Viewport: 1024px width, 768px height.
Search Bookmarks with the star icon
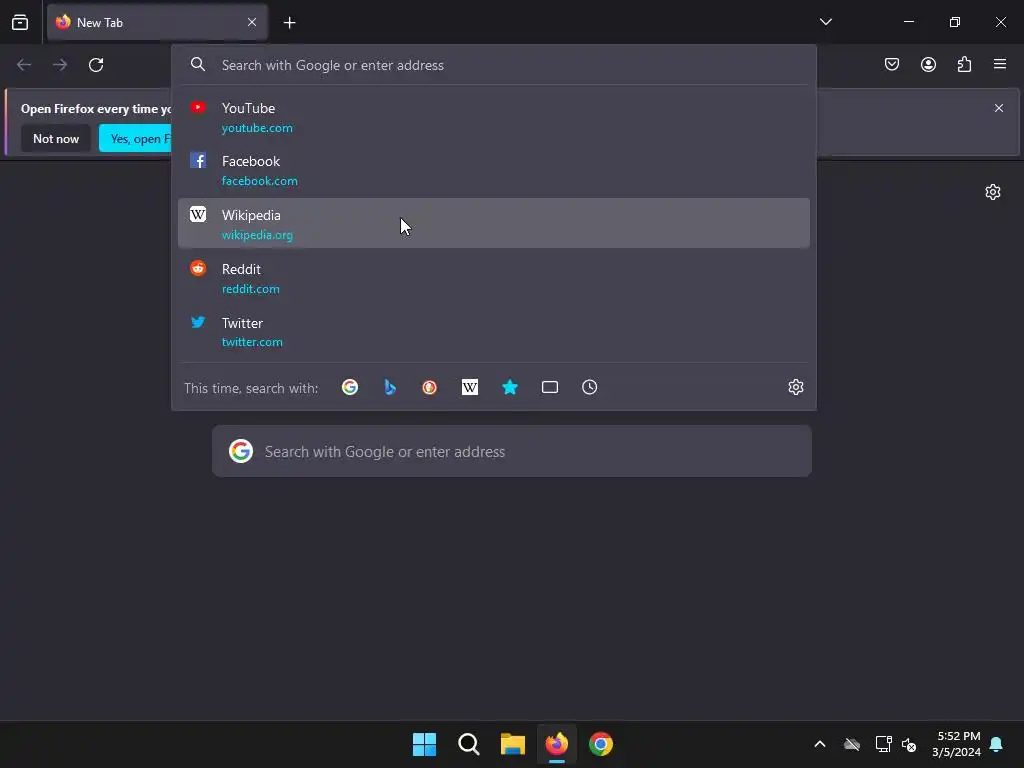(x=510, y=387)
